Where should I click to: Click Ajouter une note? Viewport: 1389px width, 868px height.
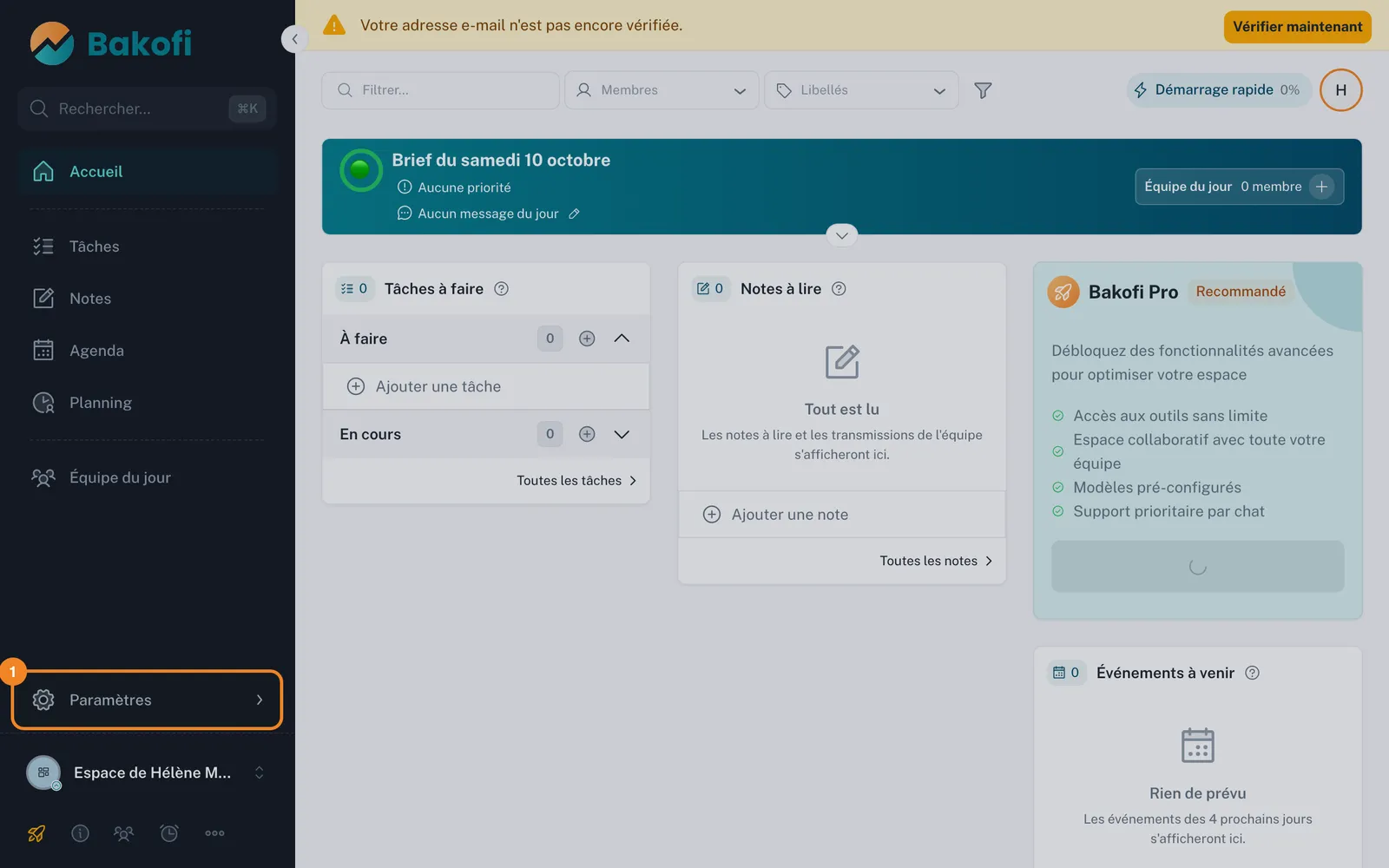(x=841, y=515)
